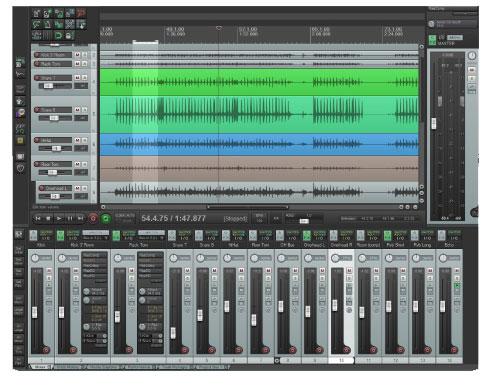Image resolution: width=486 pixels, height=379 pixels.
Task: Click the time selection bar on the ruler
Action: click(x=145, y=42)
